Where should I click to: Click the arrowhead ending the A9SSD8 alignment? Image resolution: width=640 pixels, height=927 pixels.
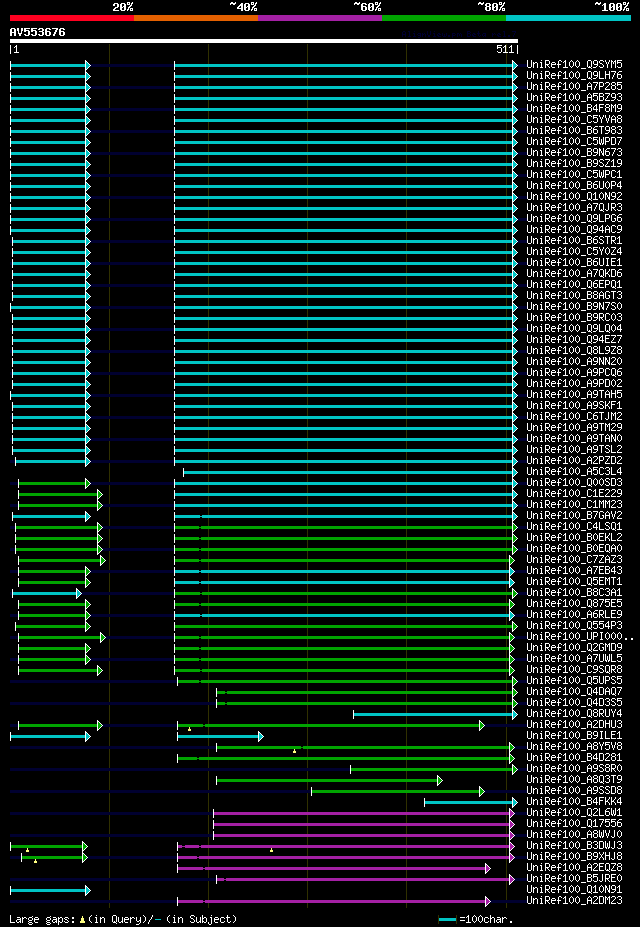click(482, 792)
